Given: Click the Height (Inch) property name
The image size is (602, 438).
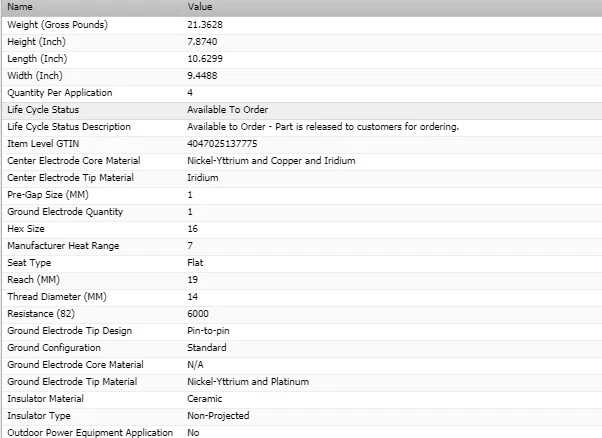Looking at the screenshot, I should [38, 41].
